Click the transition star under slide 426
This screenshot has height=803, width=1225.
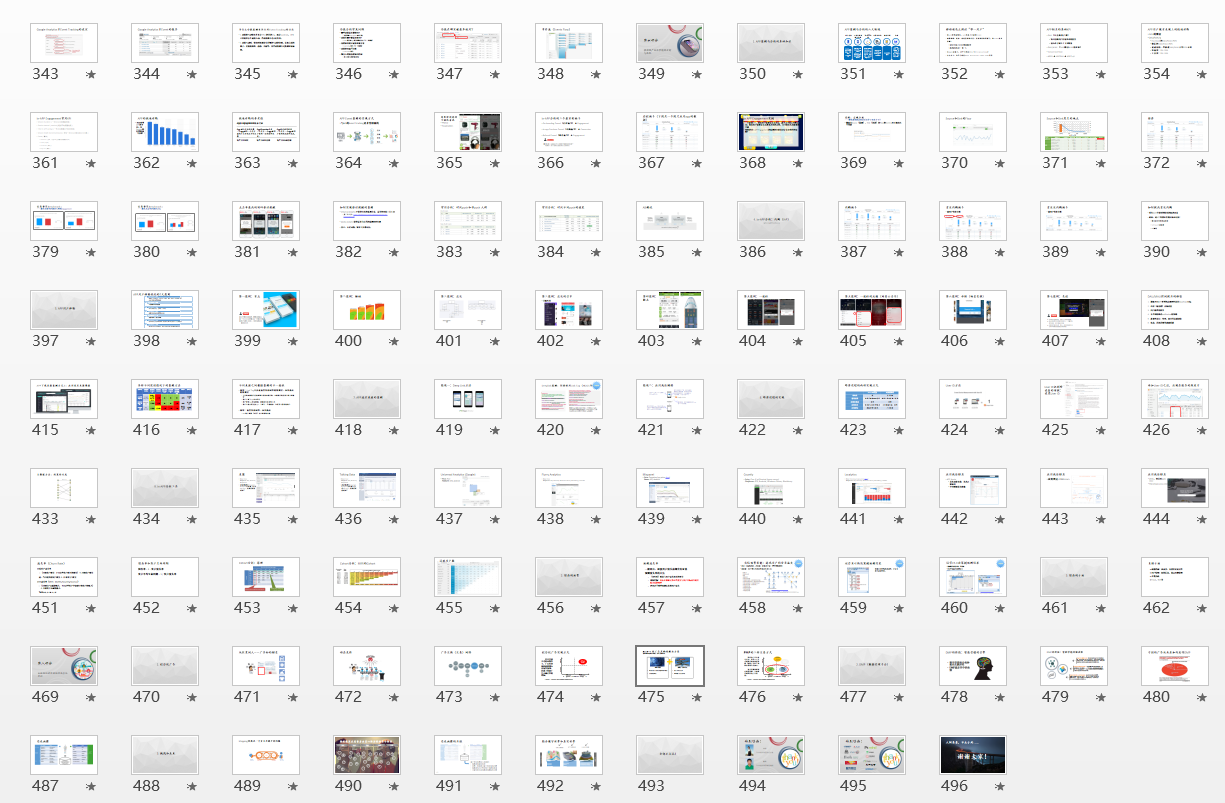[1202, 430]
